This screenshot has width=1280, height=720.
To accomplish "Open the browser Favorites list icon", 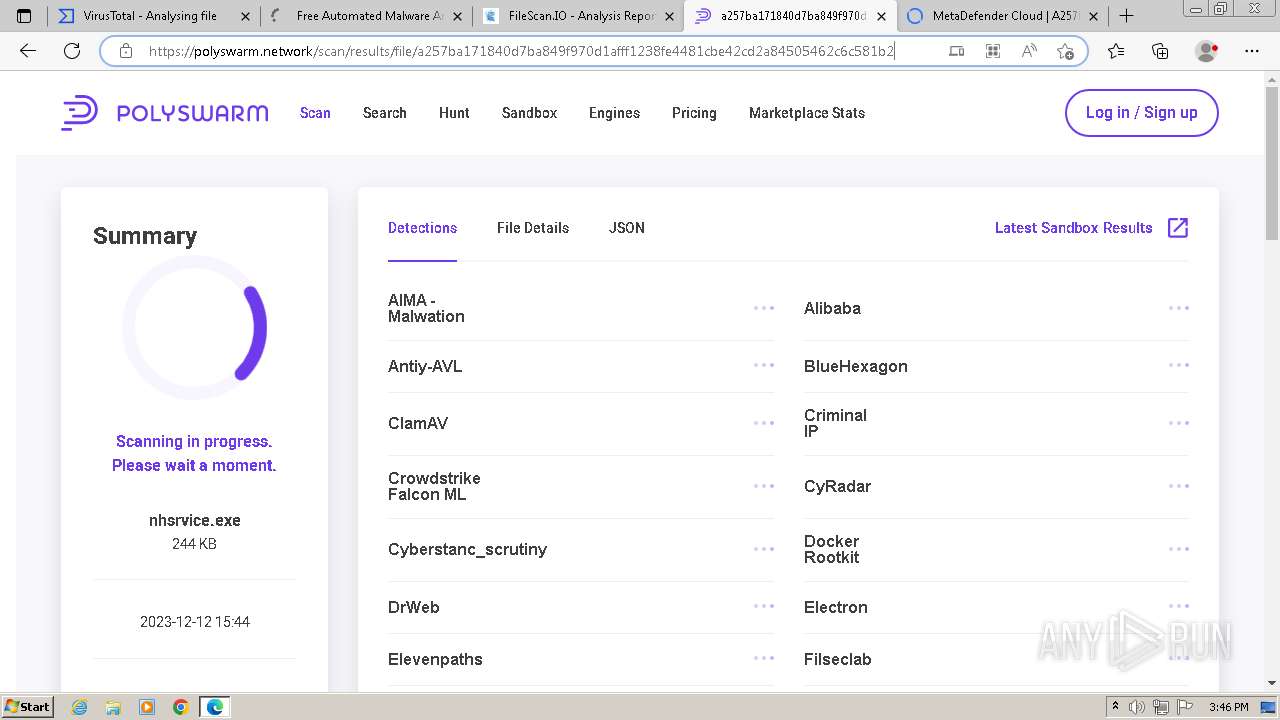I will [x=1116, y=51].
